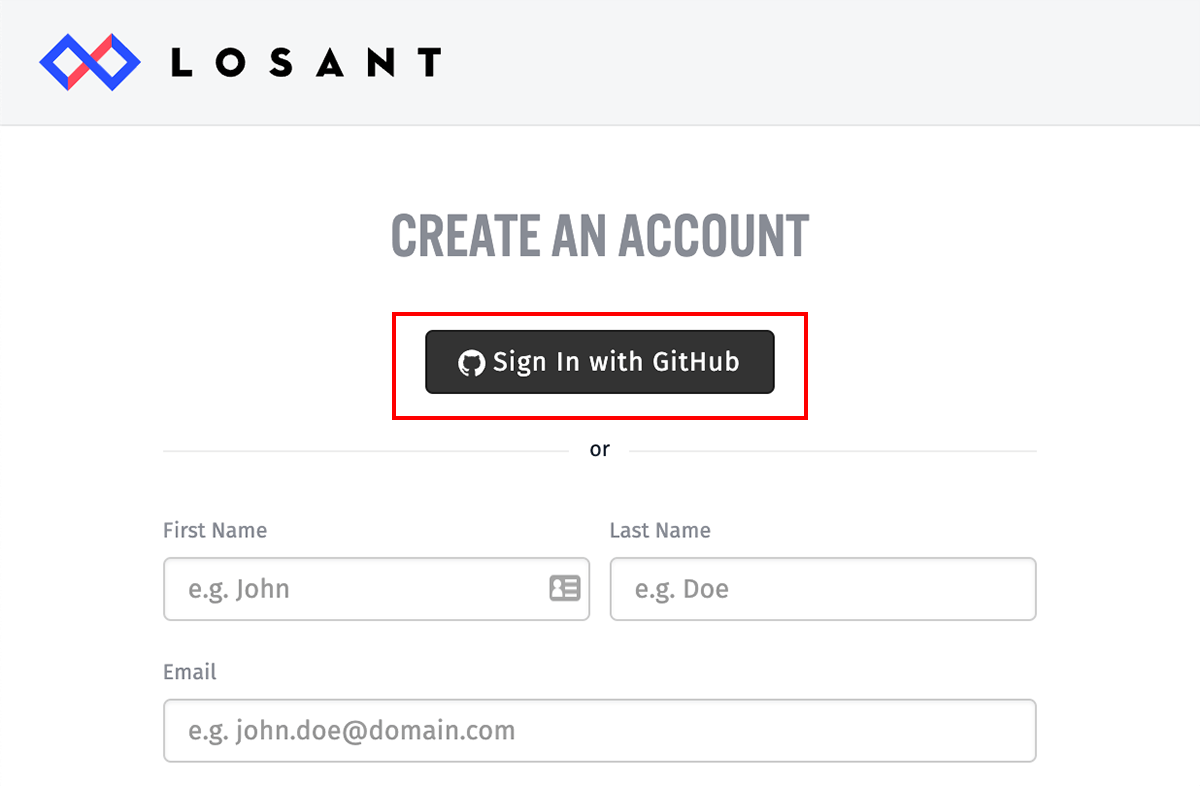
Task: Click the Email field label
Action: (x=190, y=672)
